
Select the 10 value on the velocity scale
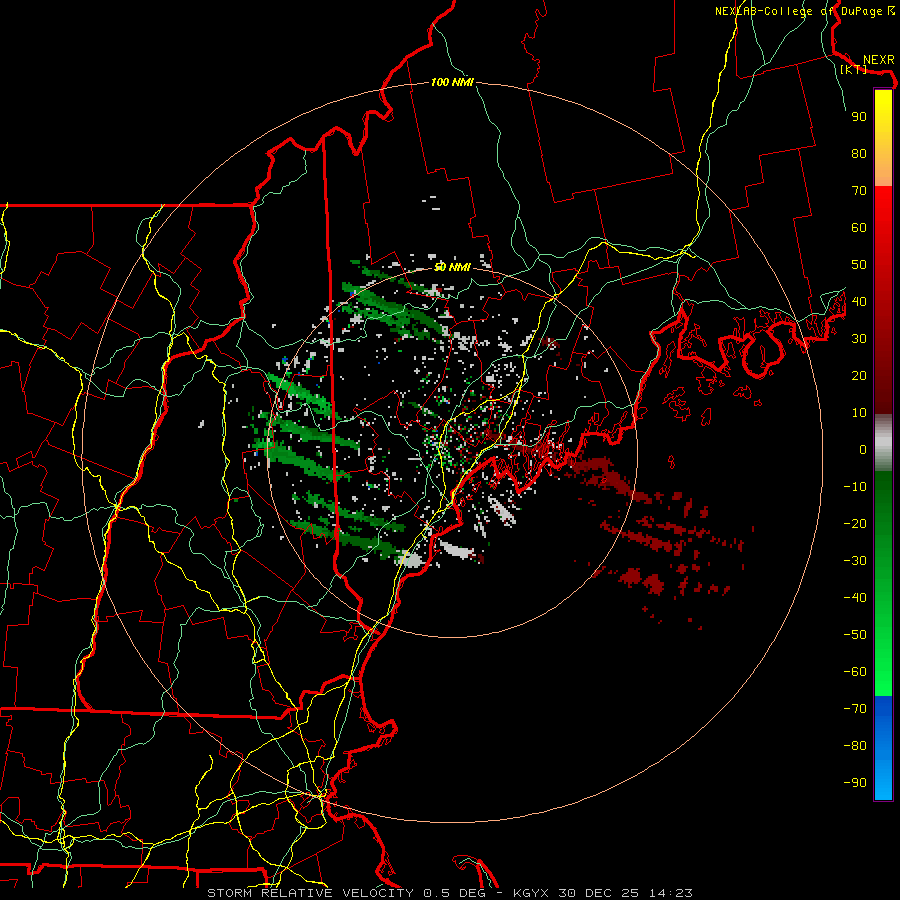(859, 413)
